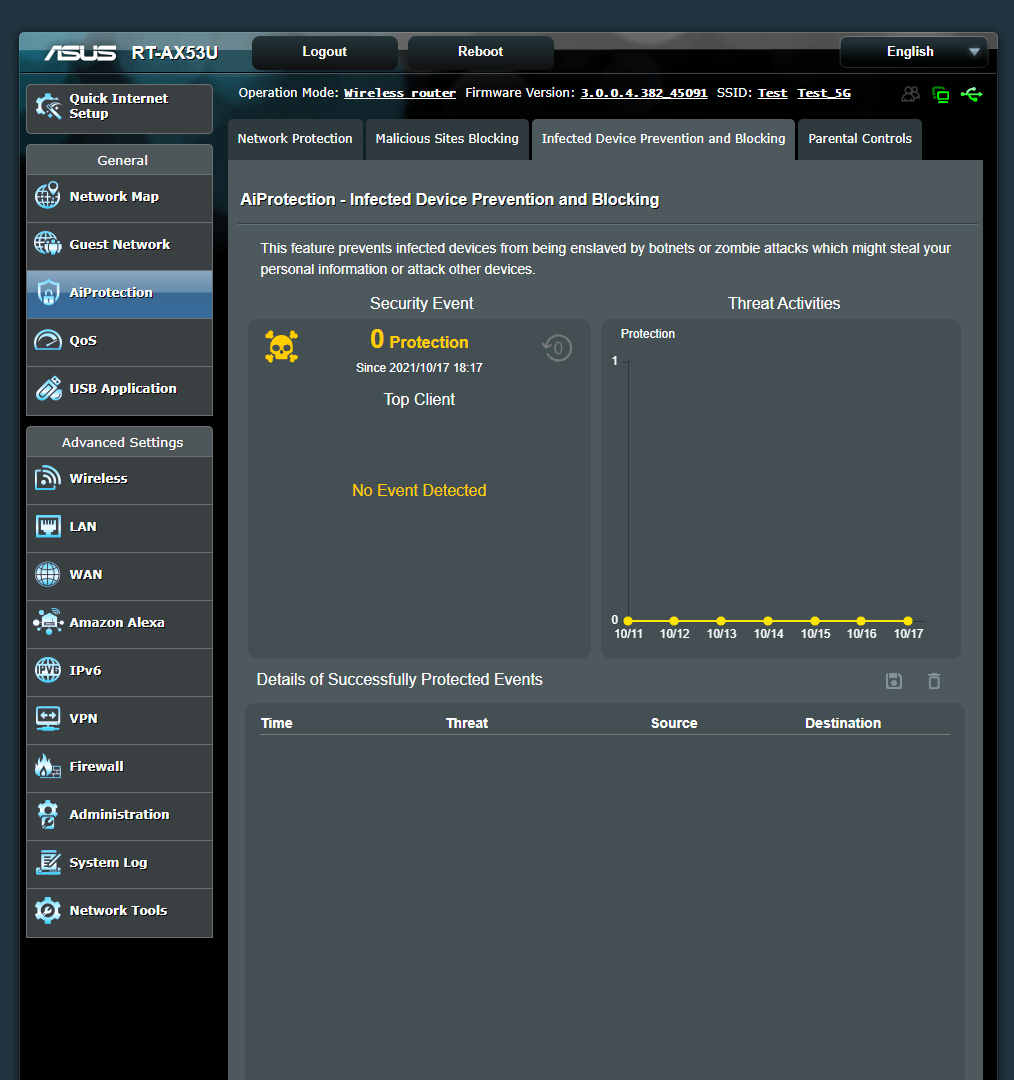
Task: Click the Destination column header
Action: pyautogui.click(x=842, y=723)
